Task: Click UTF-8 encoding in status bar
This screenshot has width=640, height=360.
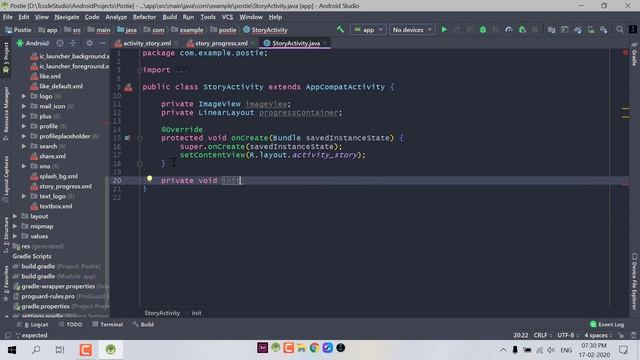Action: pyautogui.click(x=566, y=335)
